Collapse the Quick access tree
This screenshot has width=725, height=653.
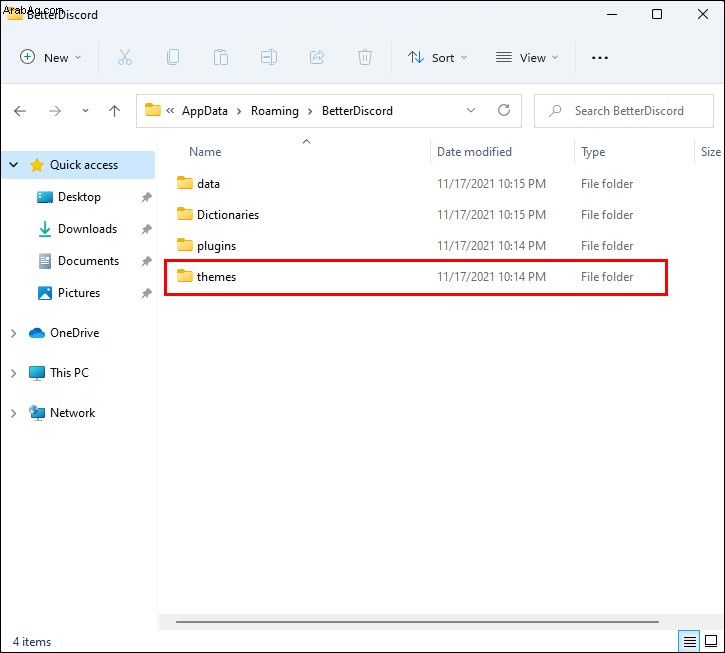coord(14,165)
